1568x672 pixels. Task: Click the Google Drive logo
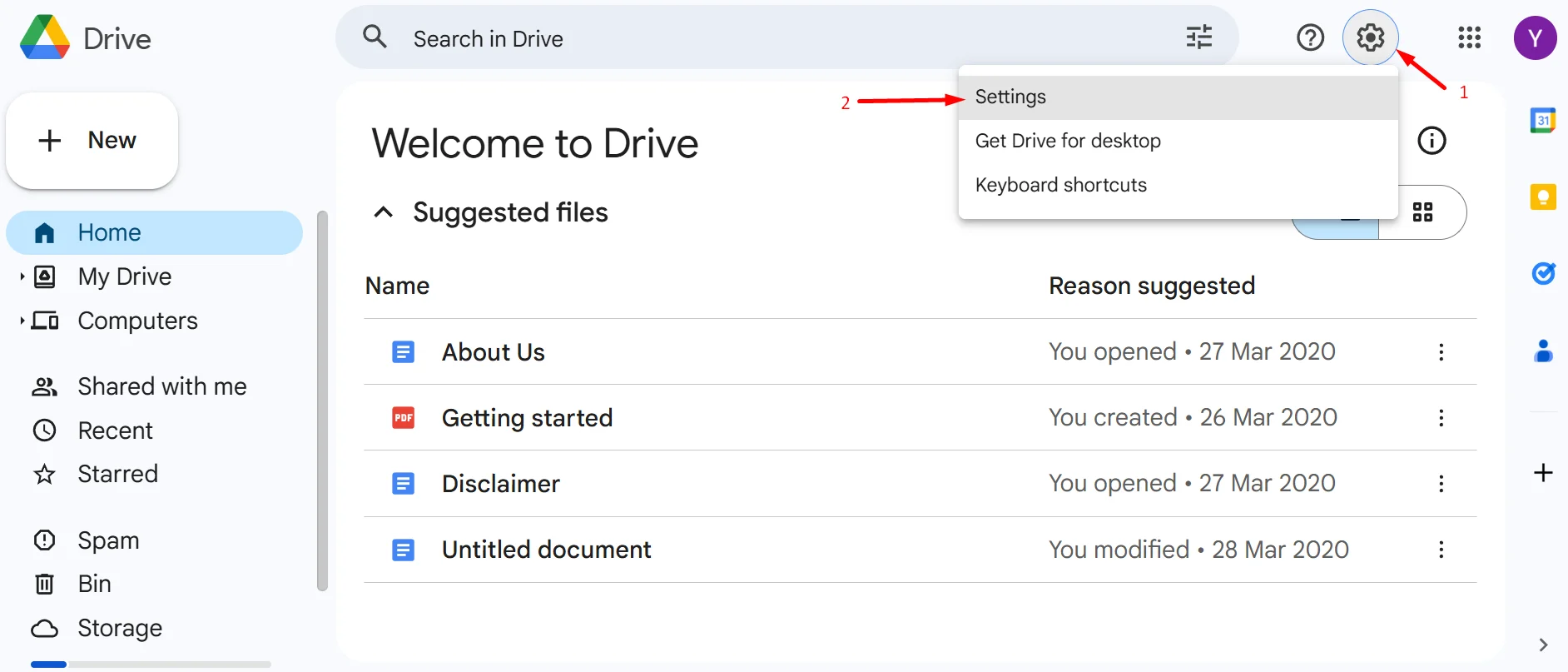pos(45,37)
